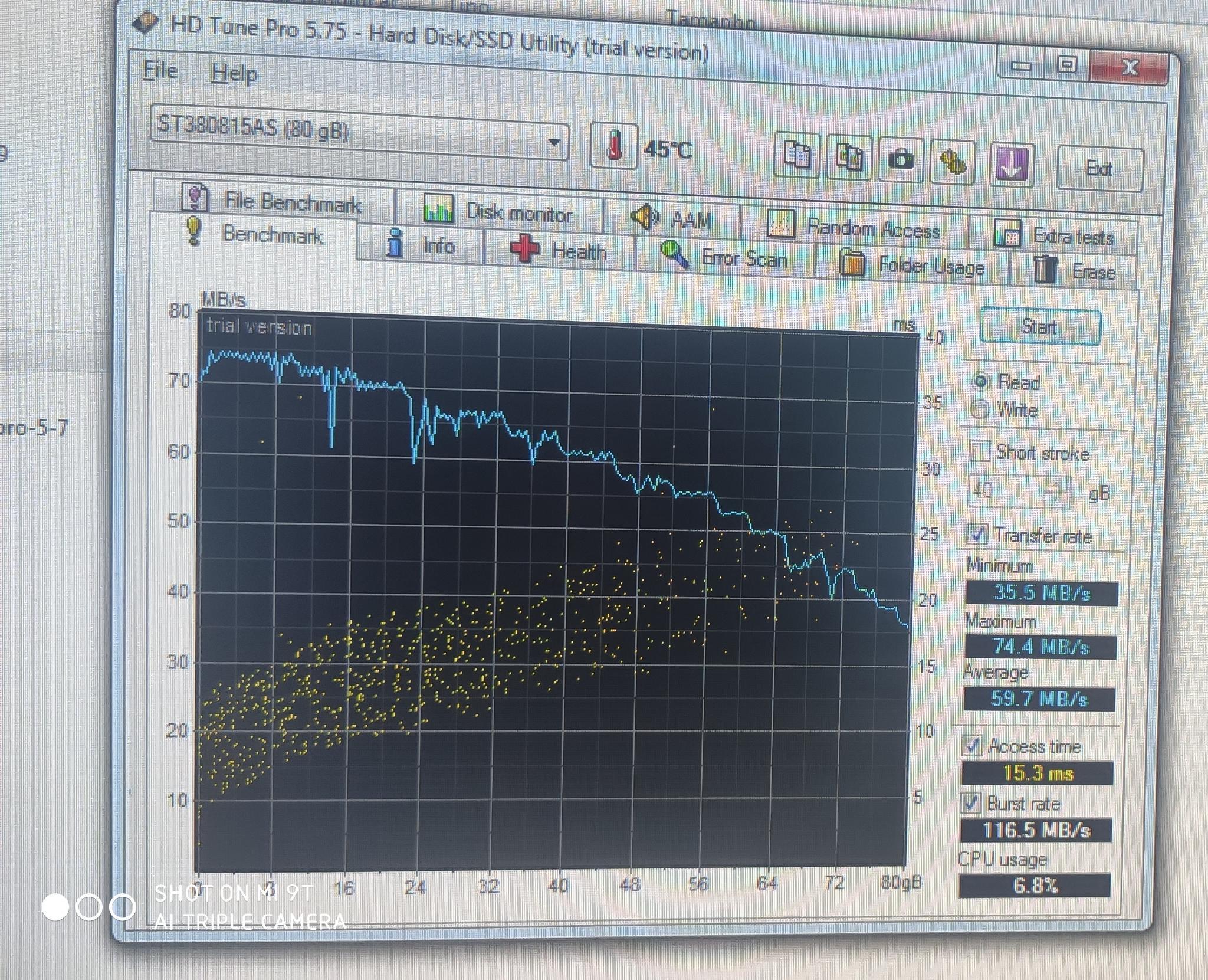Click the Maximum 74.4 MB/s value

1040,647
